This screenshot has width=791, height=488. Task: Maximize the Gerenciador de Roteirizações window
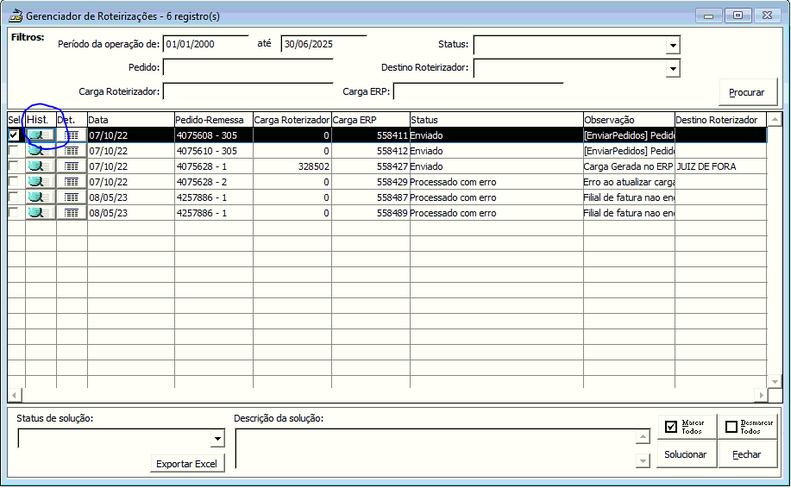pyautogui.click(x=738, y=16)
